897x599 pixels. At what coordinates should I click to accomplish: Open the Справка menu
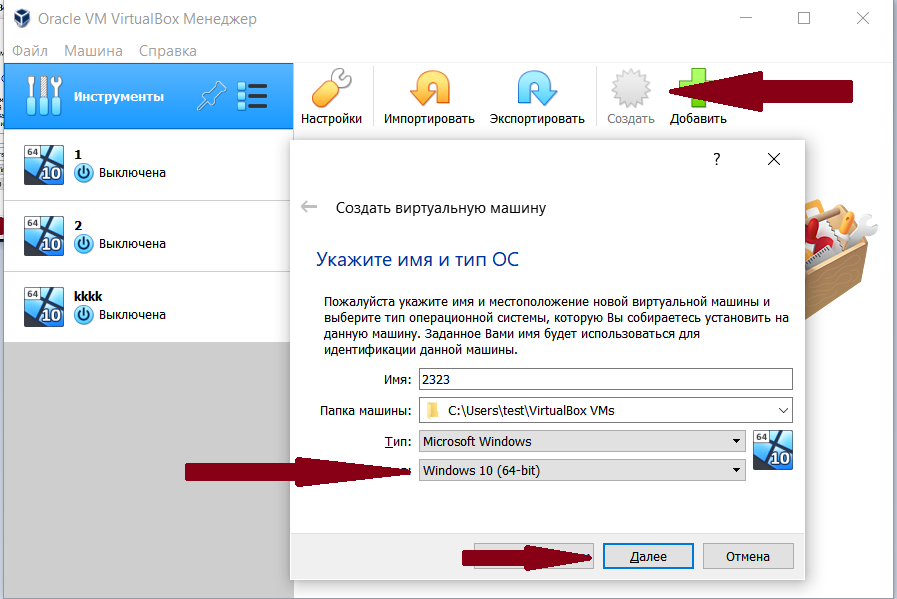point(167,51)
